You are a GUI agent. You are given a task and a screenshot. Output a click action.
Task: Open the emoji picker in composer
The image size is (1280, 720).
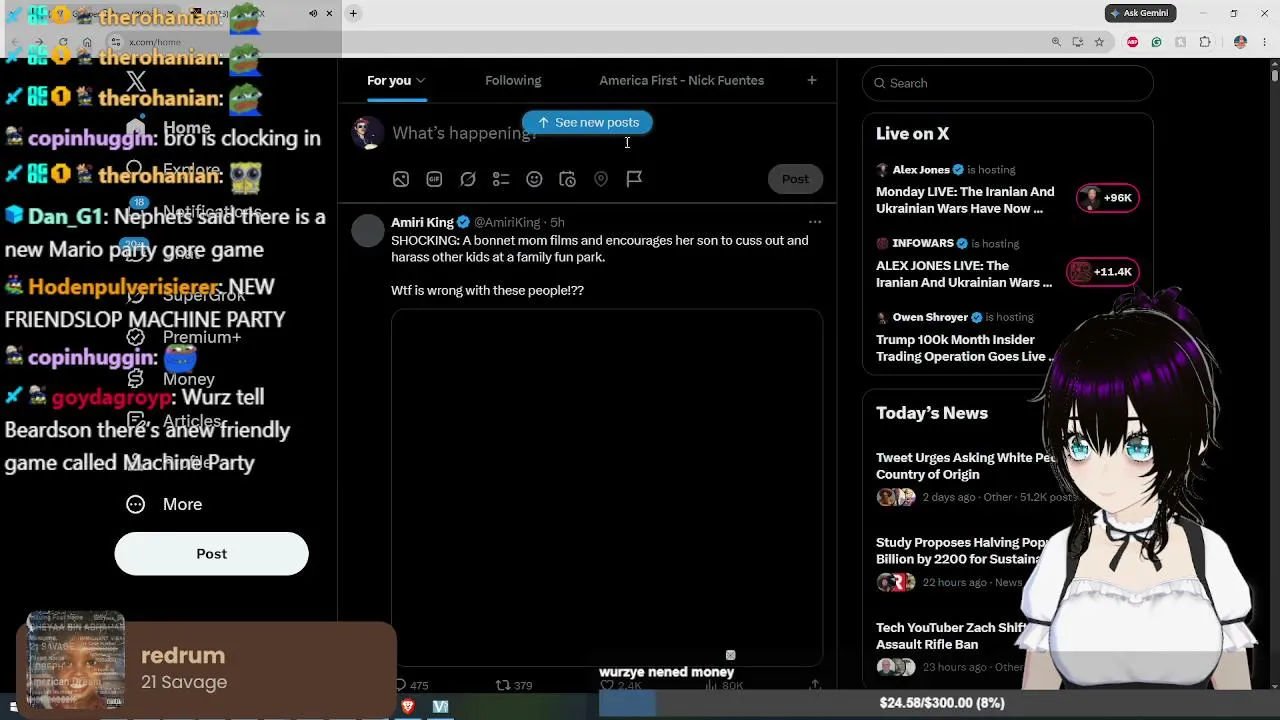pyautogui.click(x=534, y=179)
